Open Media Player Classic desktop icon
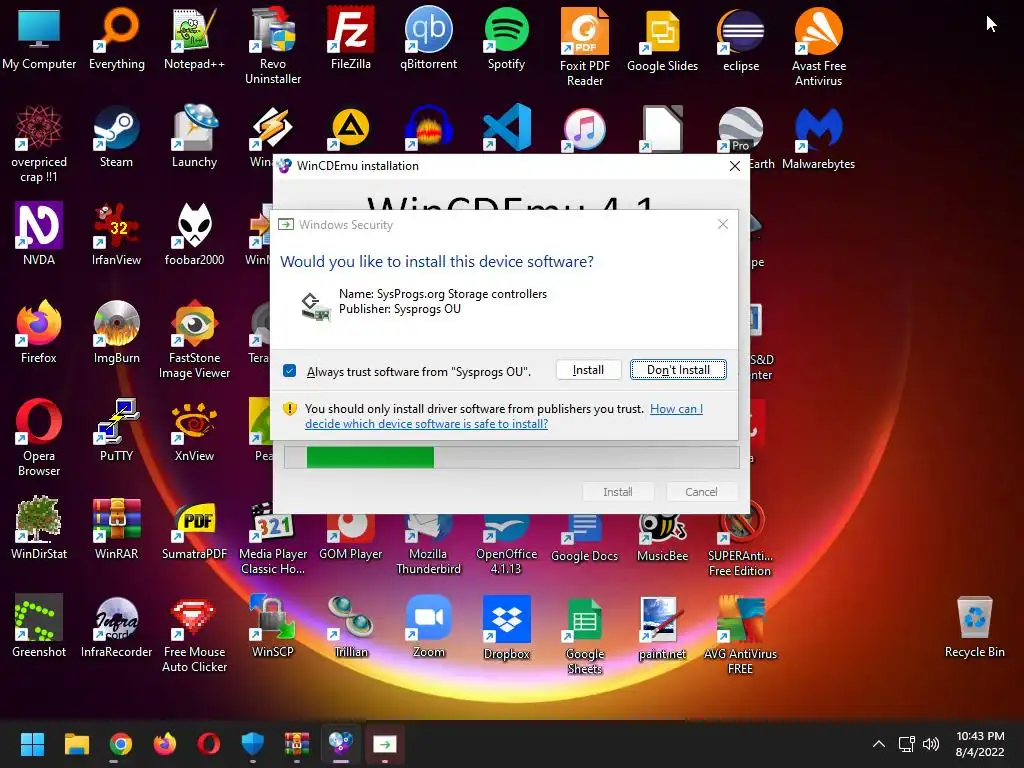Viewport: 1024px width, 768px height. coord(273,539)
